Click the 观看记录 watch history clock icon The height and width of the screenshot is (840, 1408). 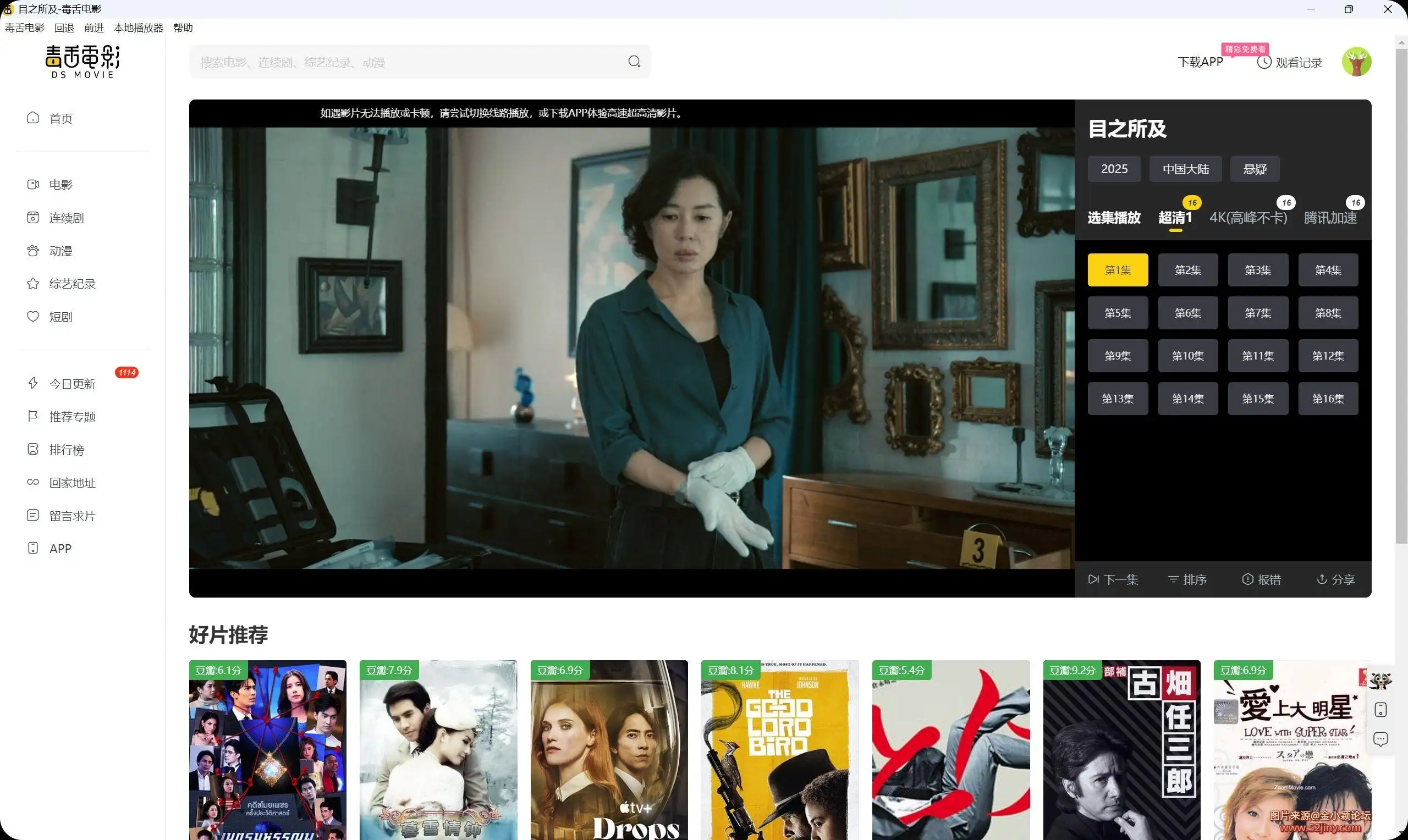1264,62
